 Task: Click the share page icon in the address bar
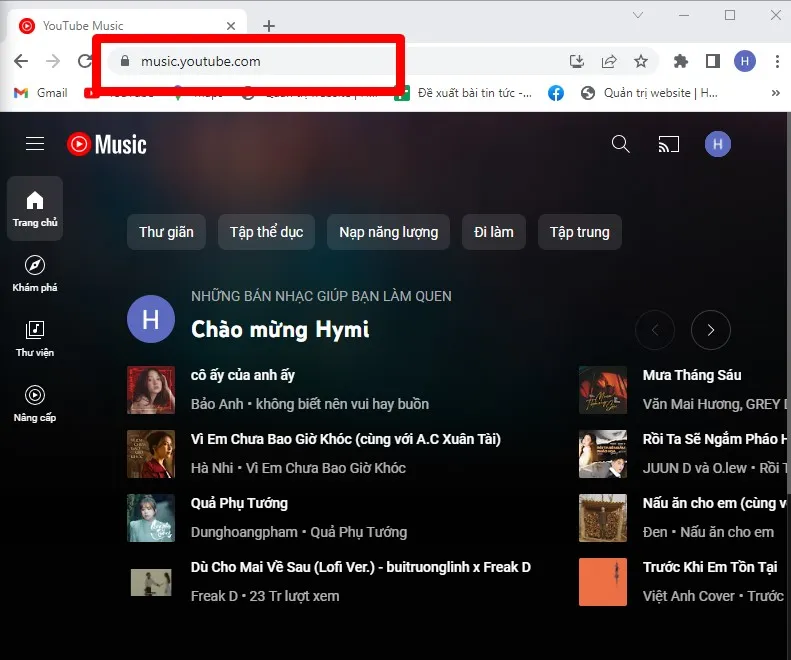(x=609, y=61)
